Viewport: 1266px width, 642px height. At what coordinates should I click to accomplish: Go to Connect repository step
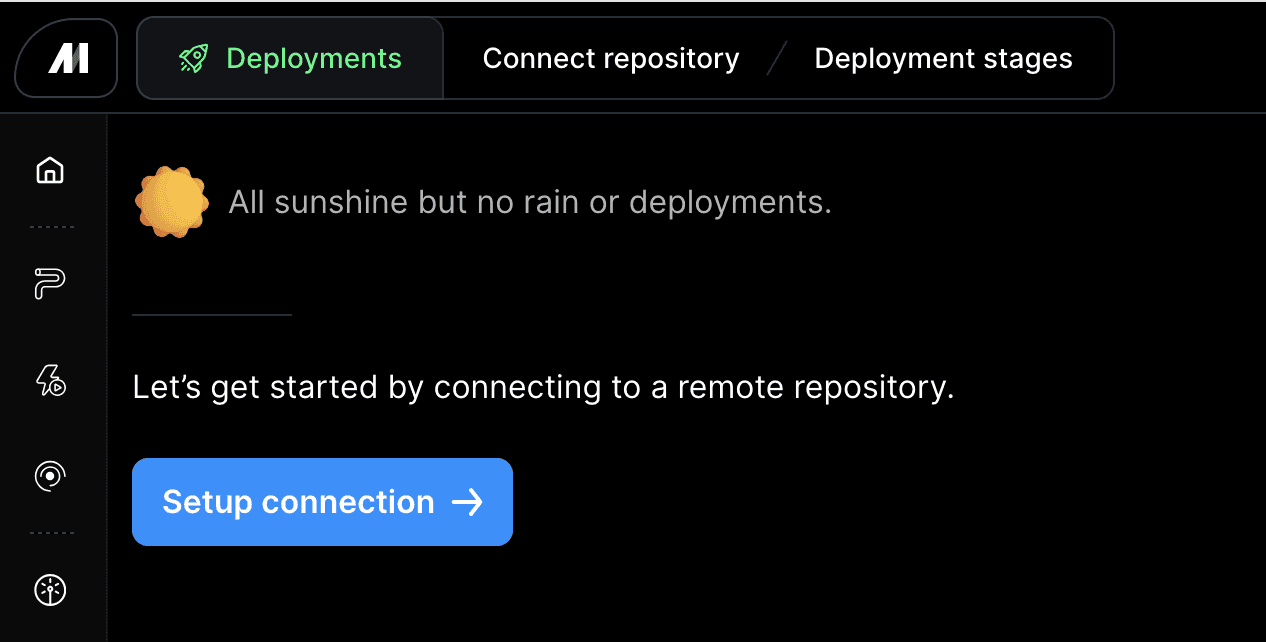click(x=611, y=59)
